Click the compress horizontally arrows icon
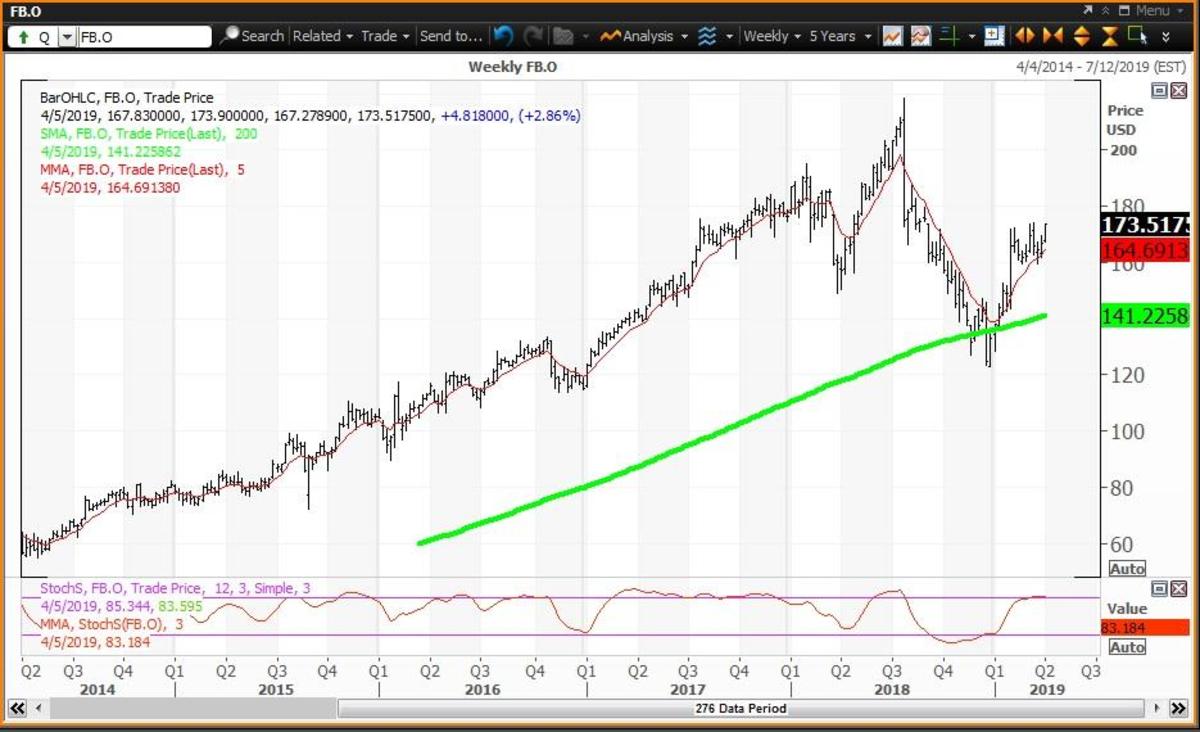 coord(1052,36)
